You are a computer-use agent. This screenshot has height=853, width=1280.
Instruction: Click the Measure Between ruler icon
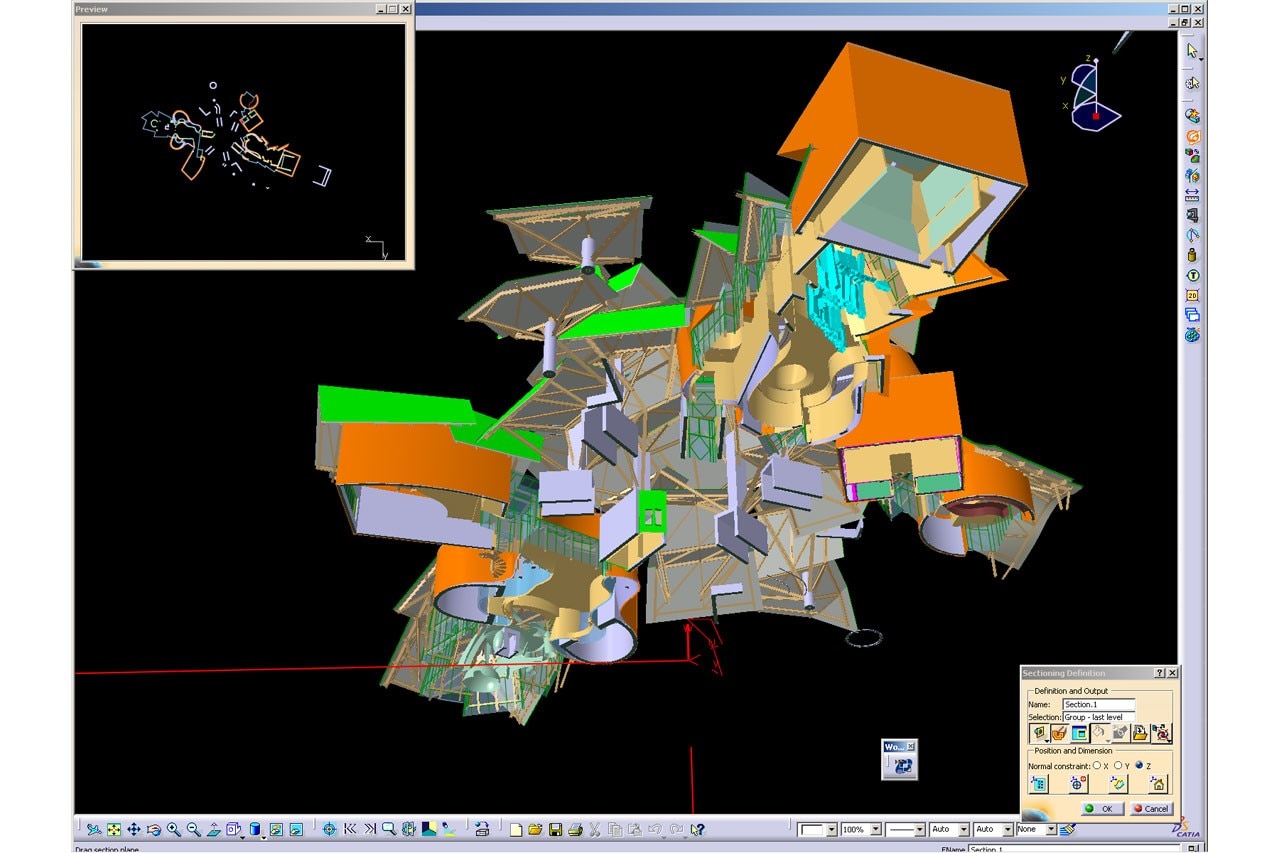1192,194
